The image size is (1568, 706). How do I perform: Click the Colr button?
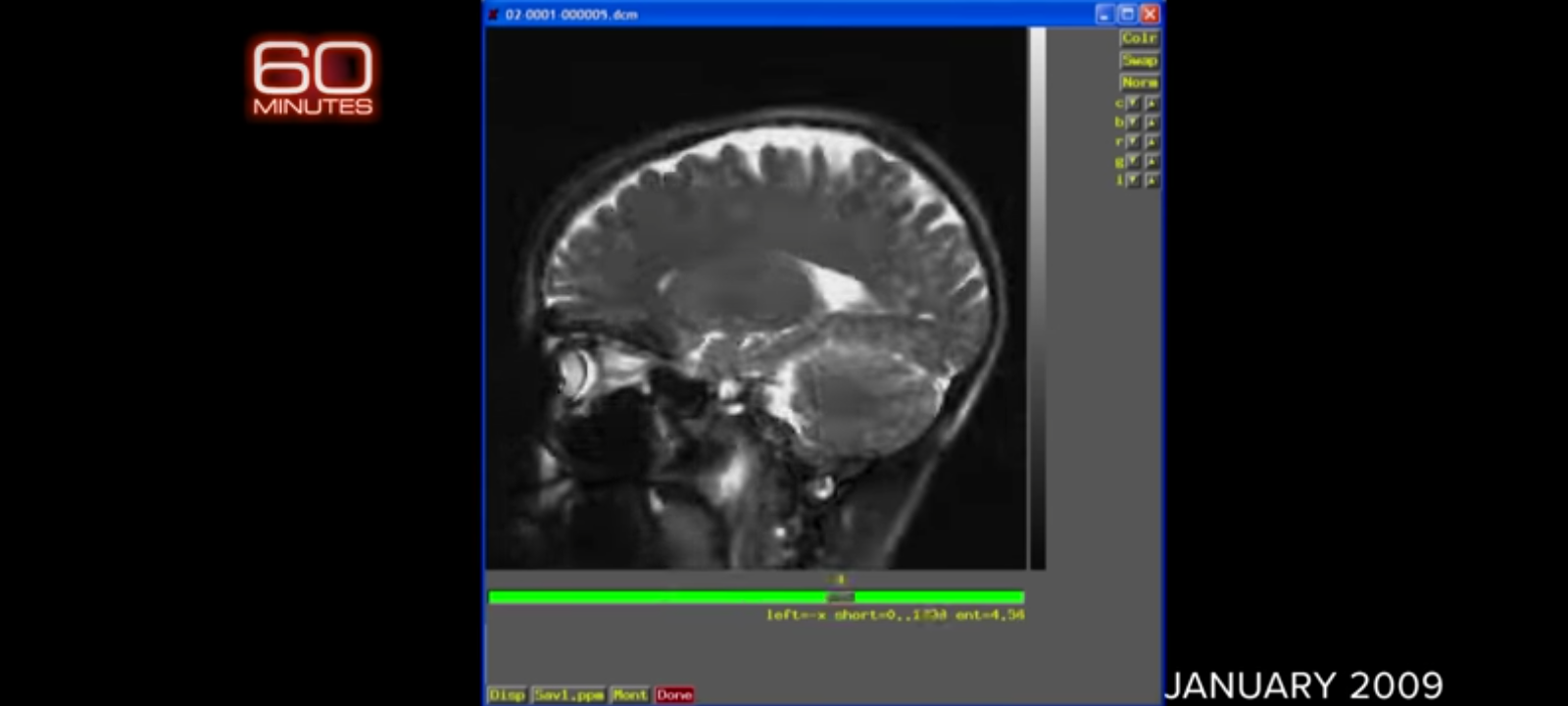(x=1139, y=38)
